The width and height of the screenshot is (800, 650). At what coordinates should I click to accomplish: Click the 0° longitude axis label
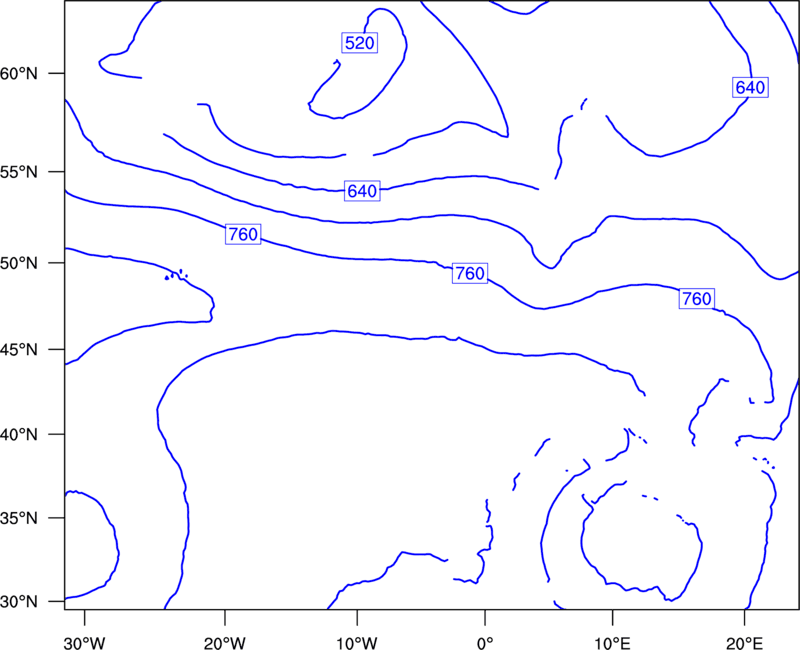485,643
